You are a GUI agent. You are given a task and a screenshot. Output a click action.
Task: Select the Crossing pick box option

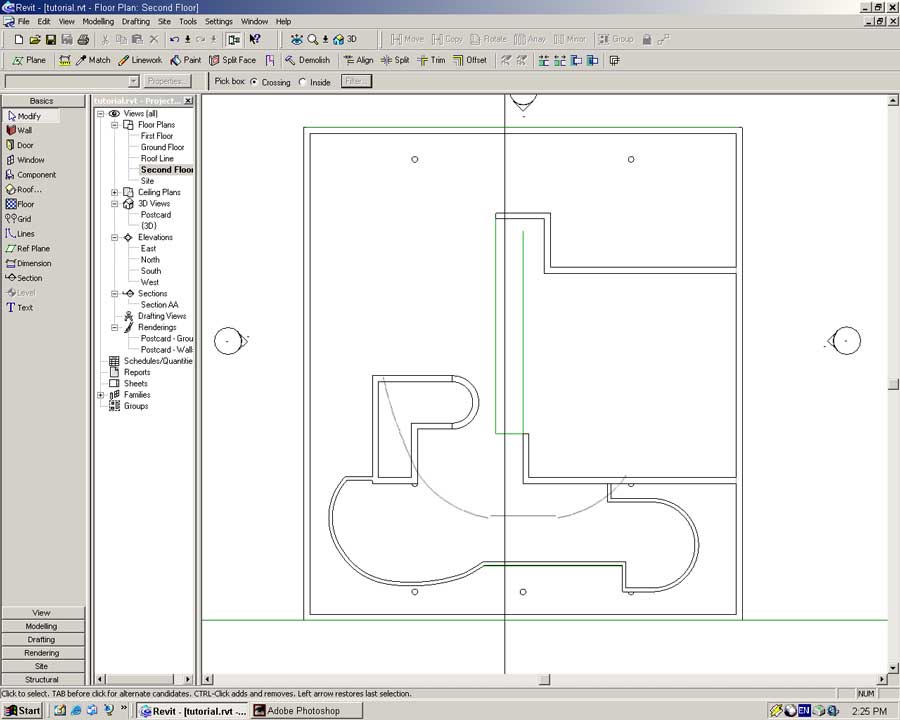tap(253, 82)
